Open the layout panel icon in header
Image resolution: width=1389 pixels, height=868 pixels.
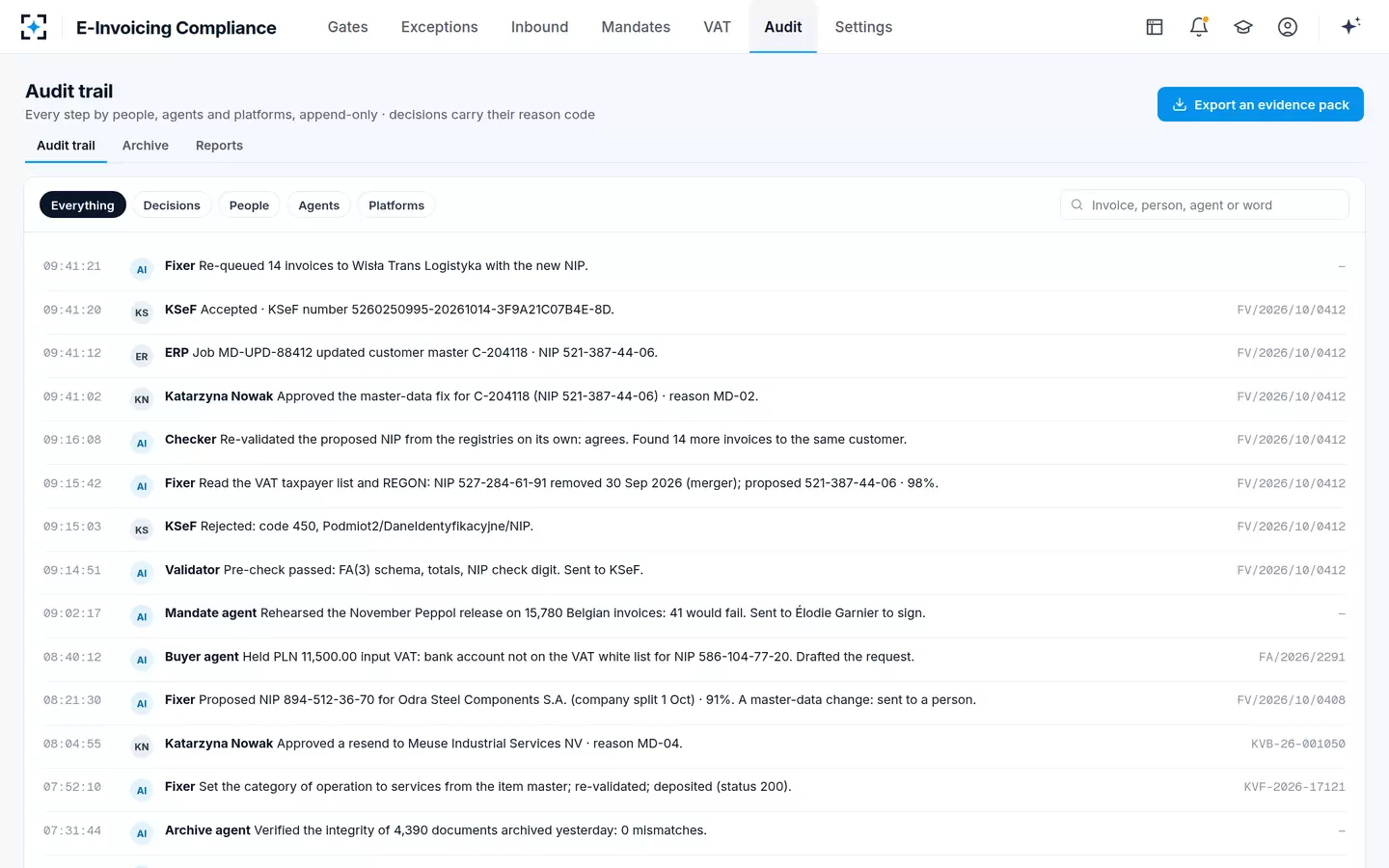pos(1155,27)
